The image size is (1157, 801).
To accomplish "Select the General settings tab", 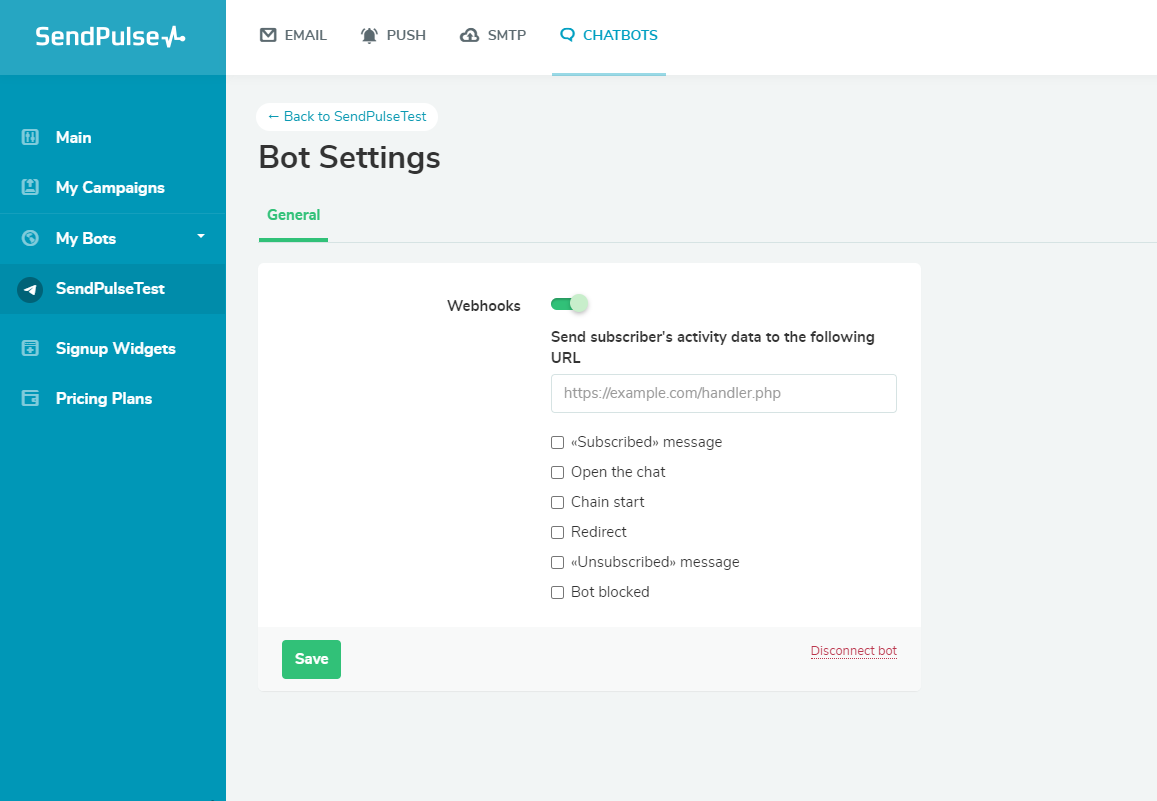I will pos(294,215).
